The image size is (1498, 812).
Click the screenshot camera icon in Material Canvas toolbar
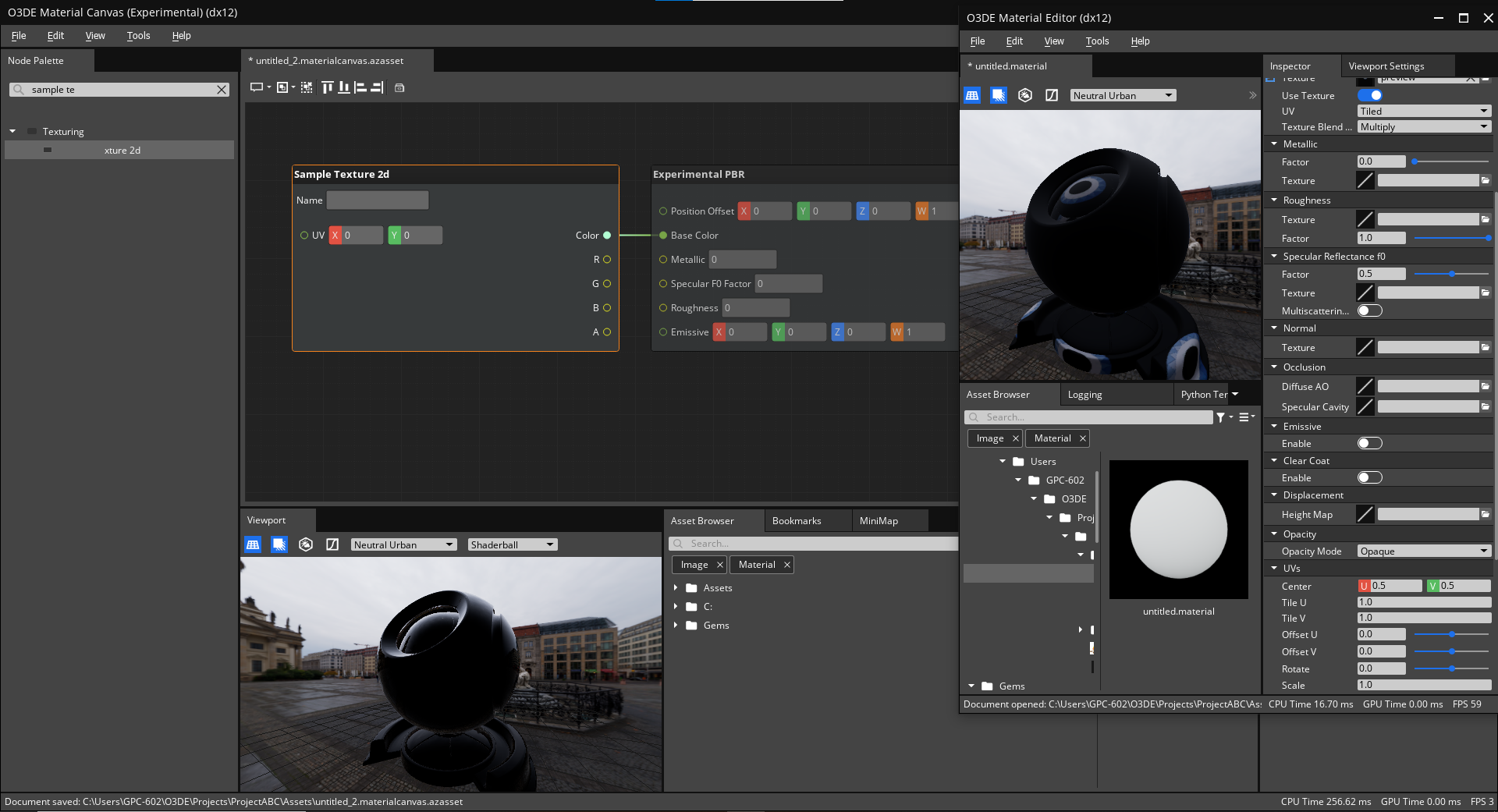[400, 88]
